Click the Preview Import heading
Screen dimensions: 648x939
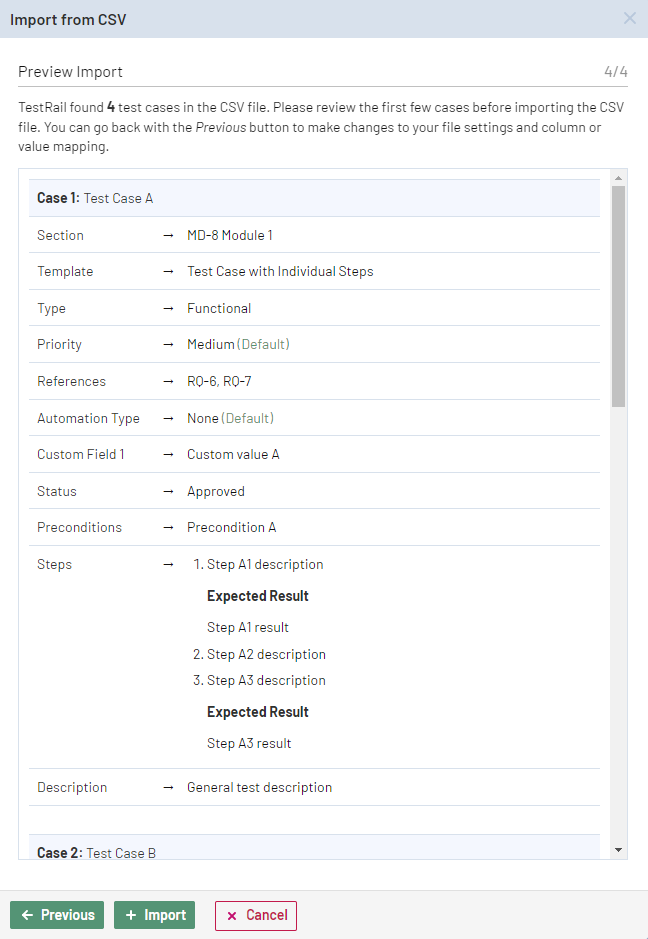click(70, 72)
